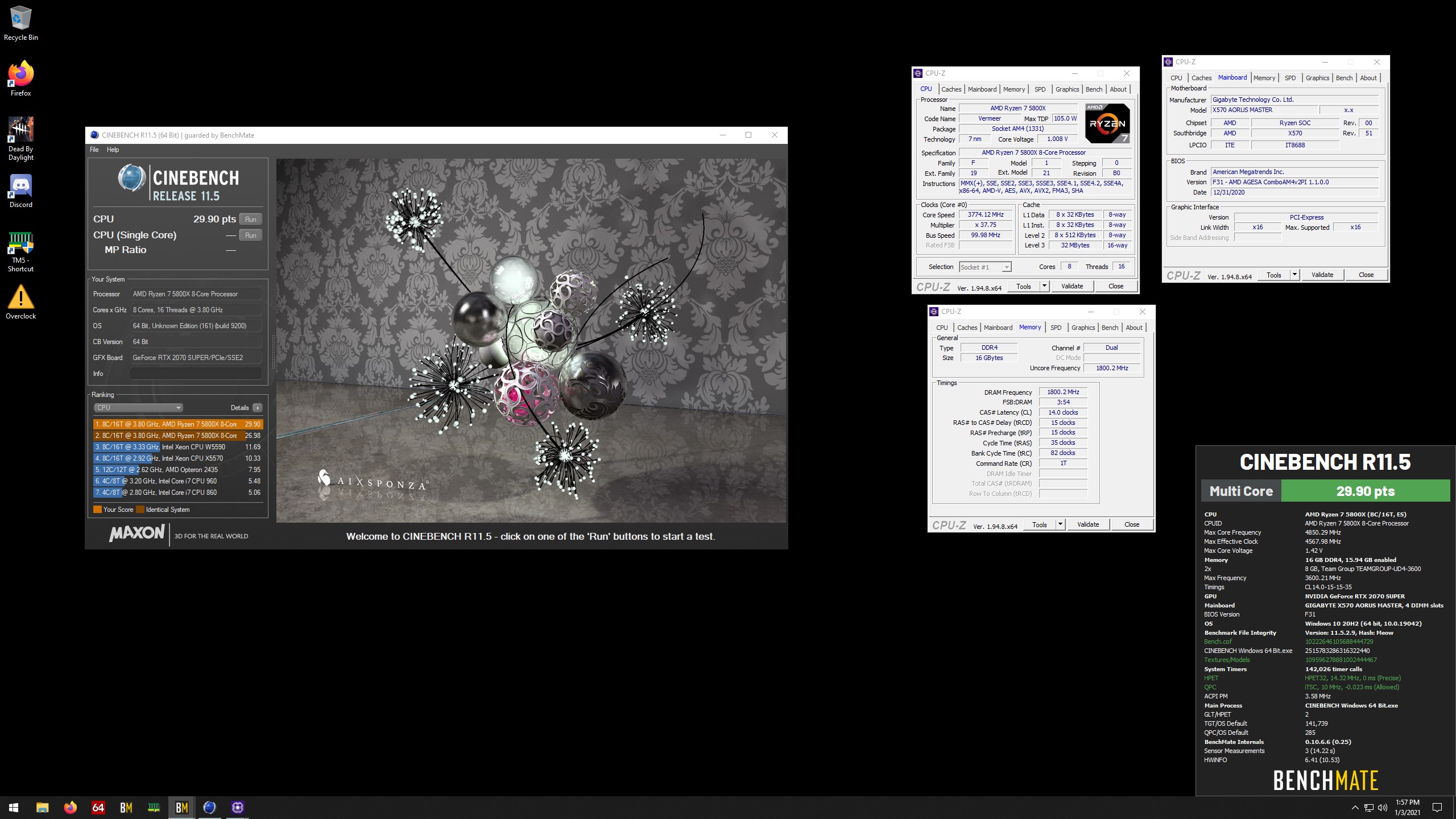1456x819 pixels.
Task: Expand Tools dropdown arrow in the CPU-Z Memory window
Action: (x=1060, y=525)
